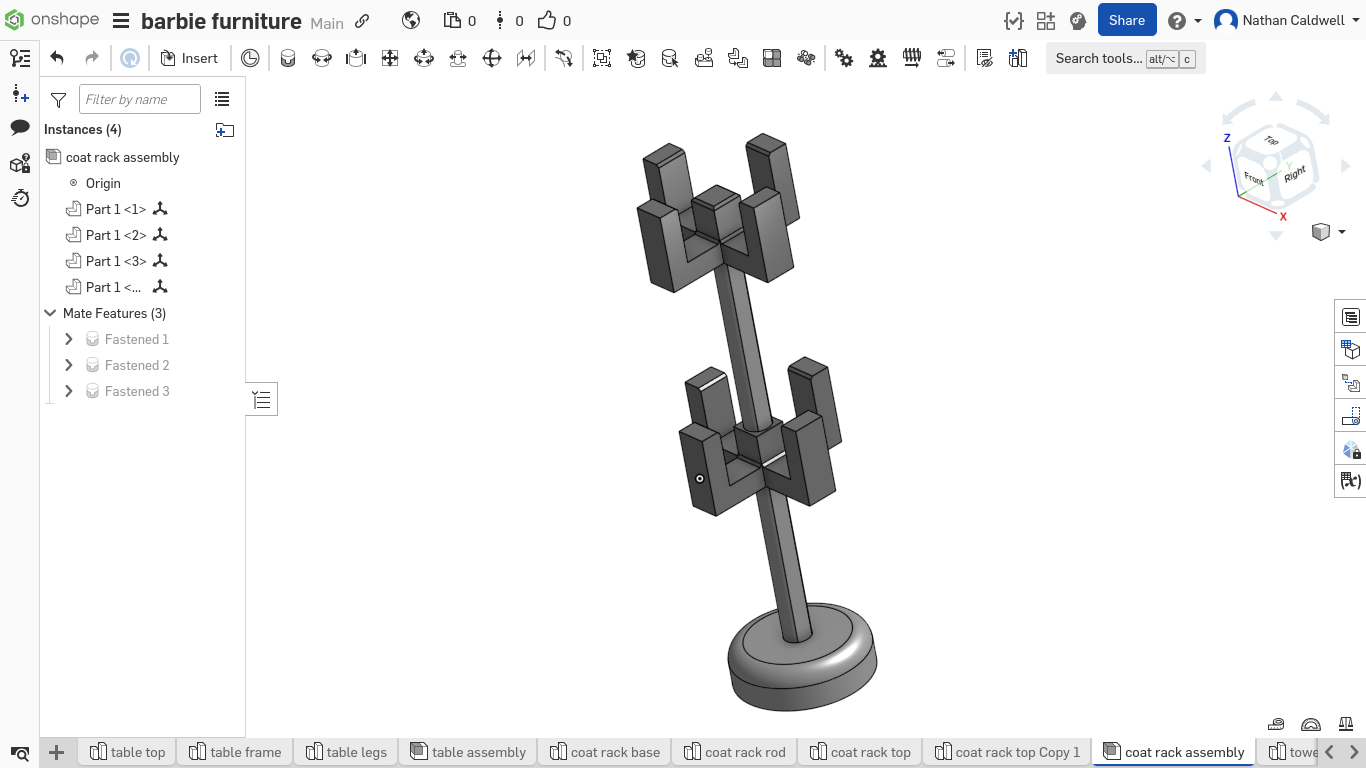
Task: Click the Filter funnel icon
Action: coord(58,100)
